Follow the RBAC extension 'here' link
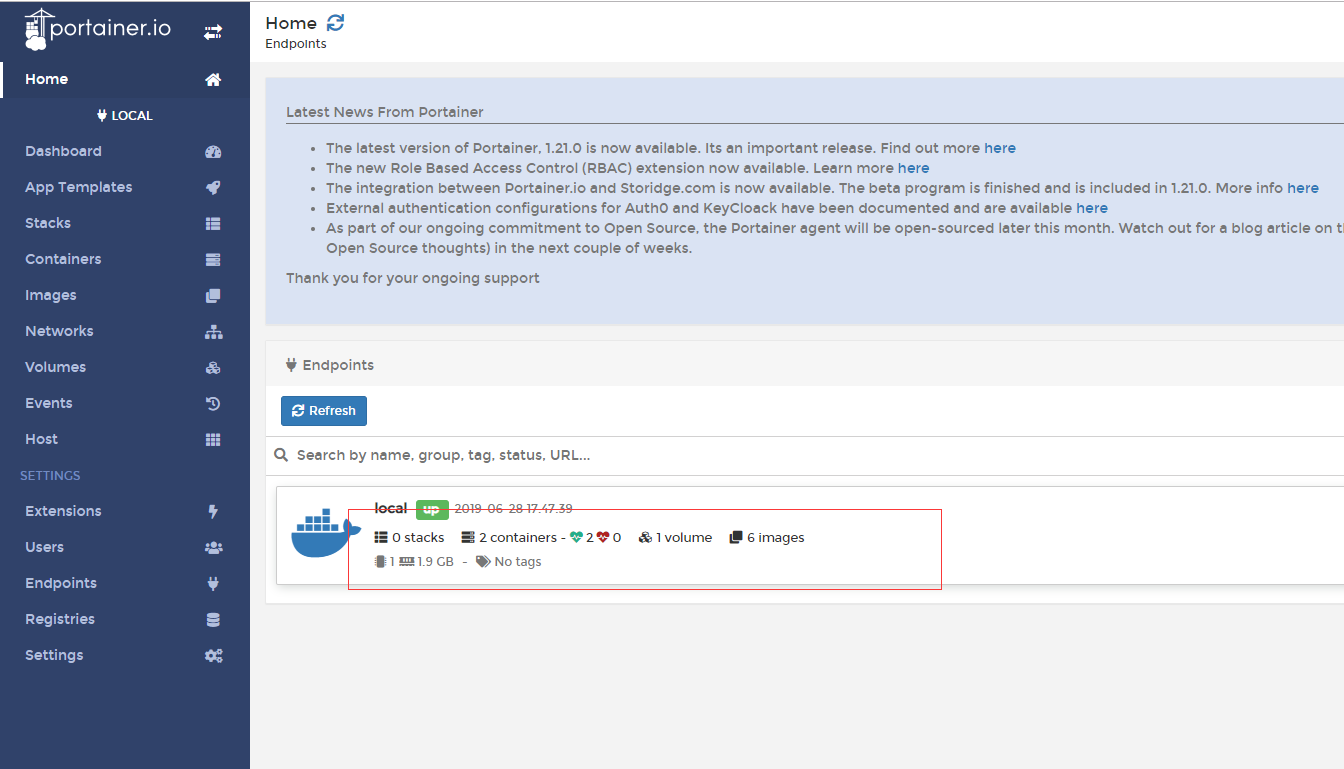The image size is (1344, 769). pos(913,168)
